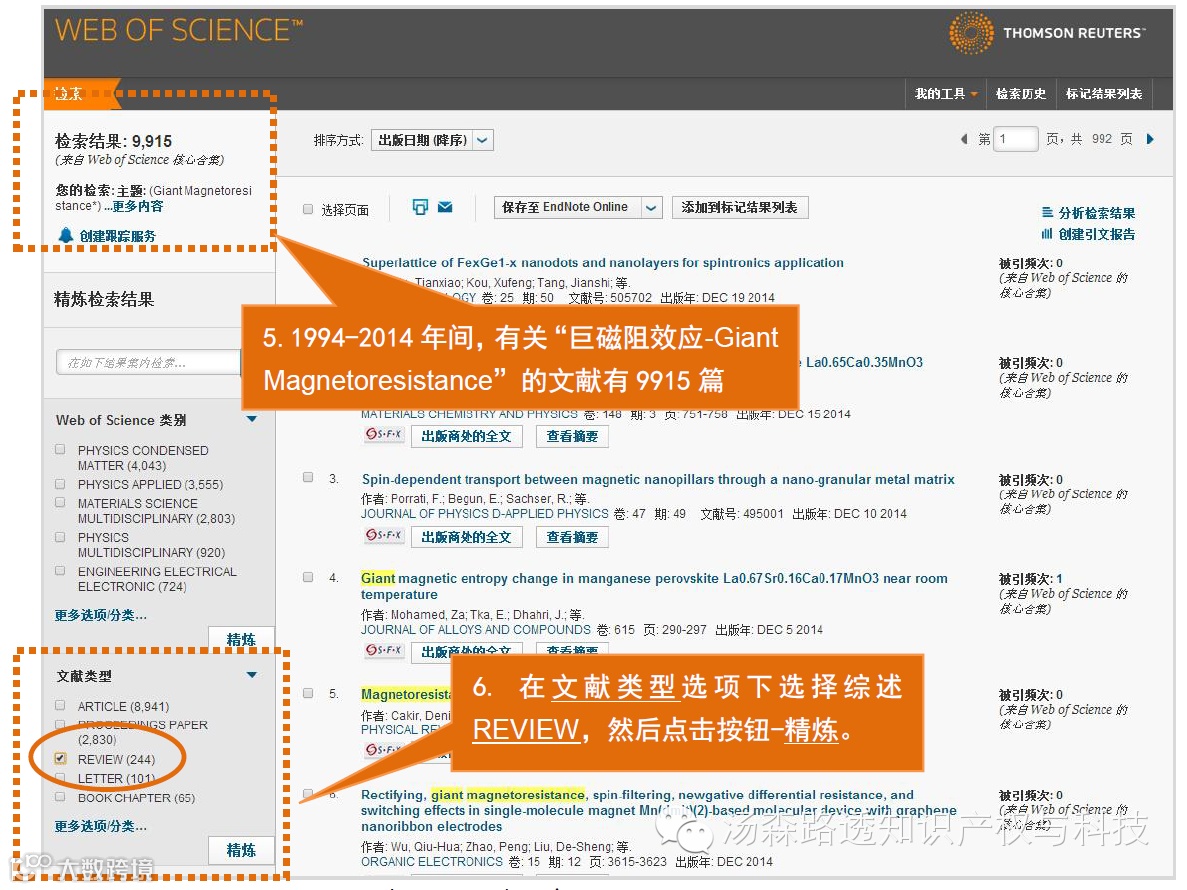Viewport: 1187px width, 890px height.
Task: Check MATERIALS SCIENCE MULTIDISCIPLINARY category
Action: (x=60, y=502)
